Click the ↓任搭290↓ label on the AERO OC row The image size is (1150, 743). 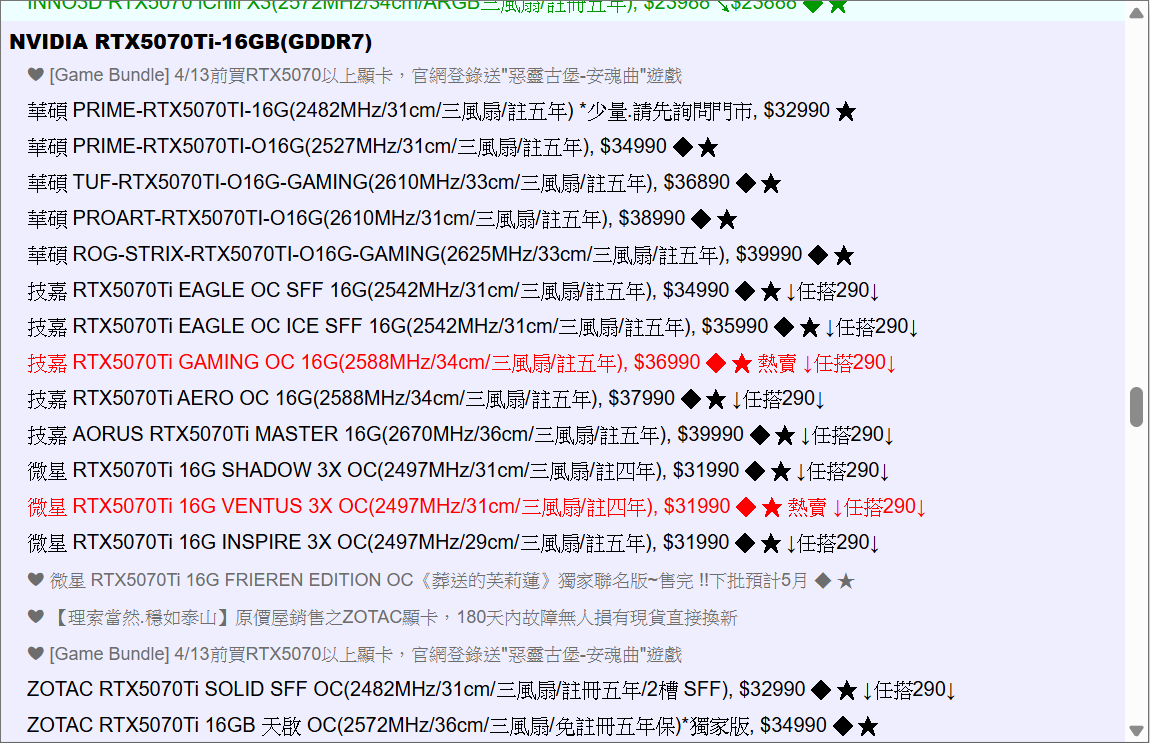[778, 399]
